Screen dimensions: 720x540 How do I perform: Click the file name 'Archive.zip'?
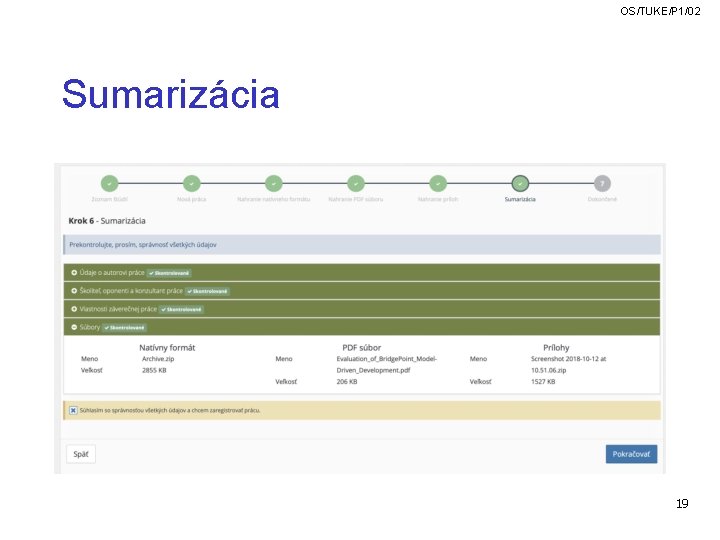tap(158, 359)
